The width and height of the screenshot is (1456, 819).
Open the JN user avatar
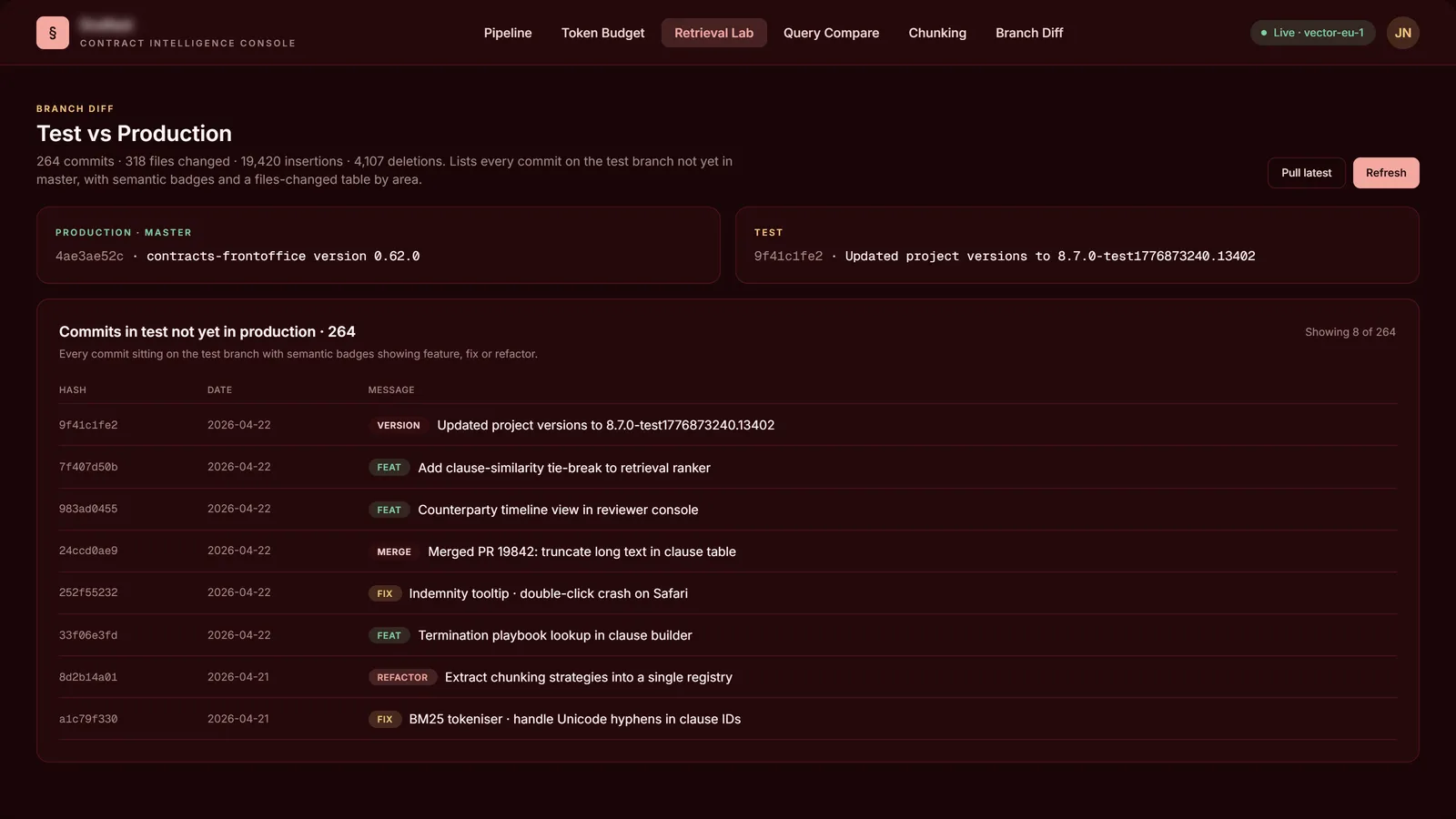click(1403, 33)
